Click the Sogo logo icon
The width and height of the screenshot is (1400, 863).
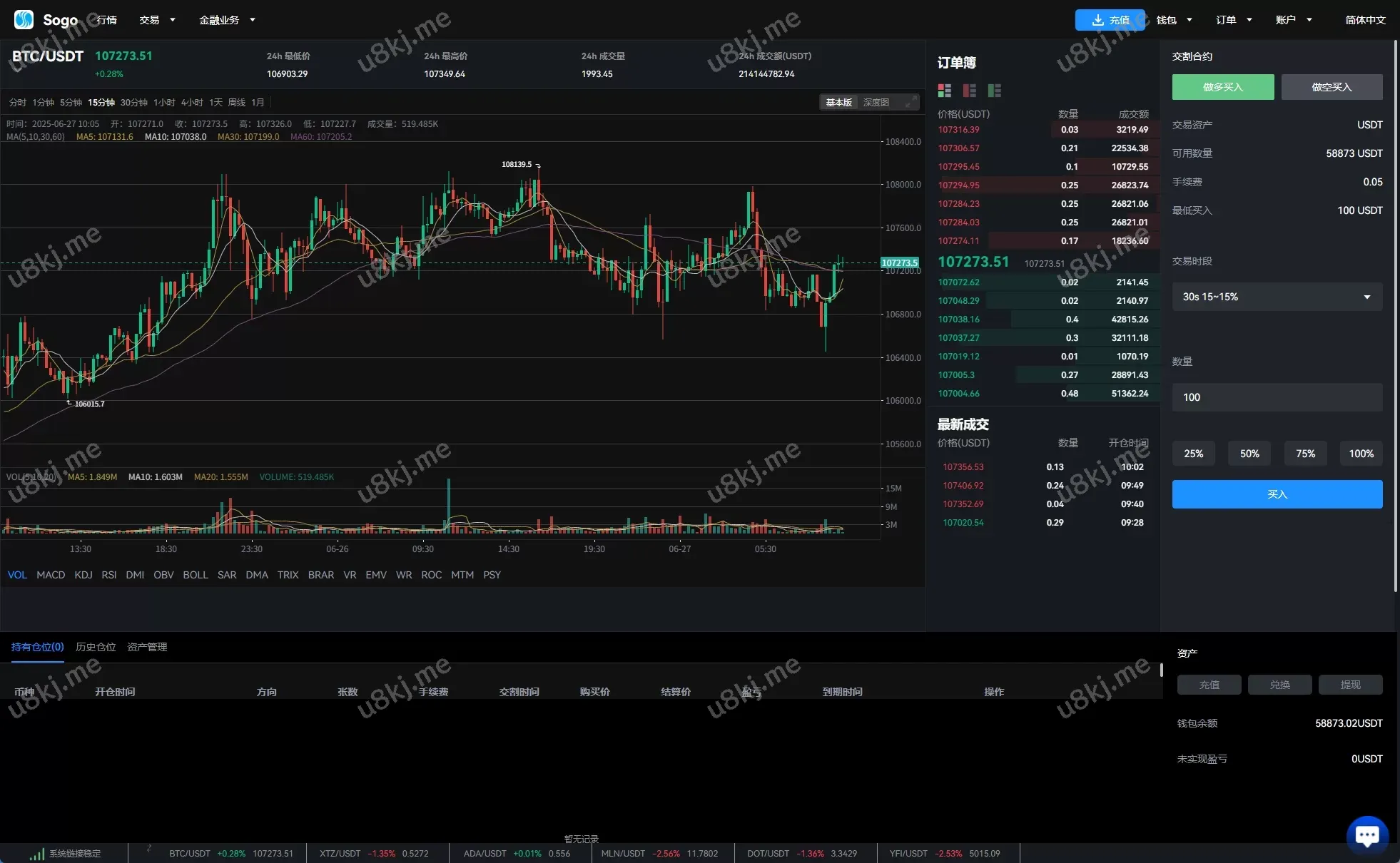pos(24,19)
